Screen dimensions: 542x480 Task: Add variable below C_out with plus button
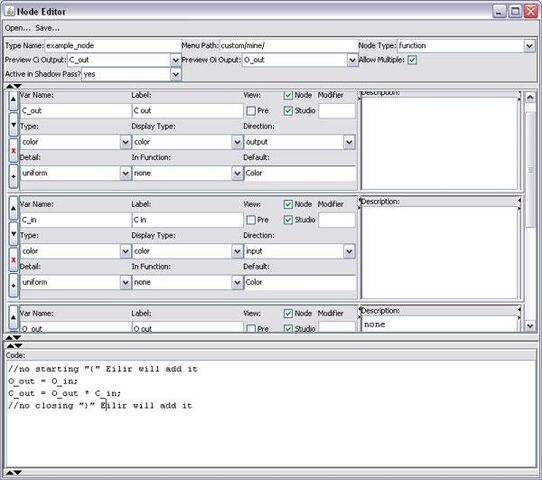13,177
